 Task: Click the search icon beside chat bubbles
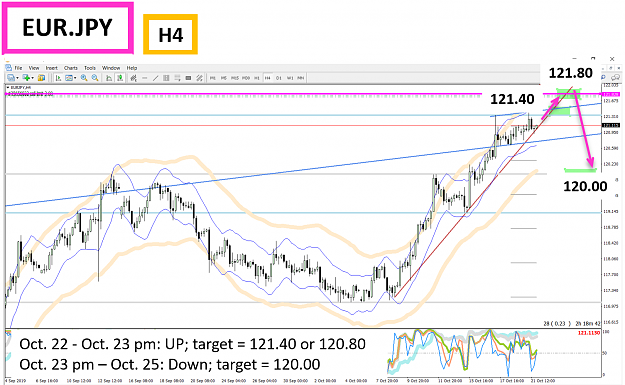603,77
